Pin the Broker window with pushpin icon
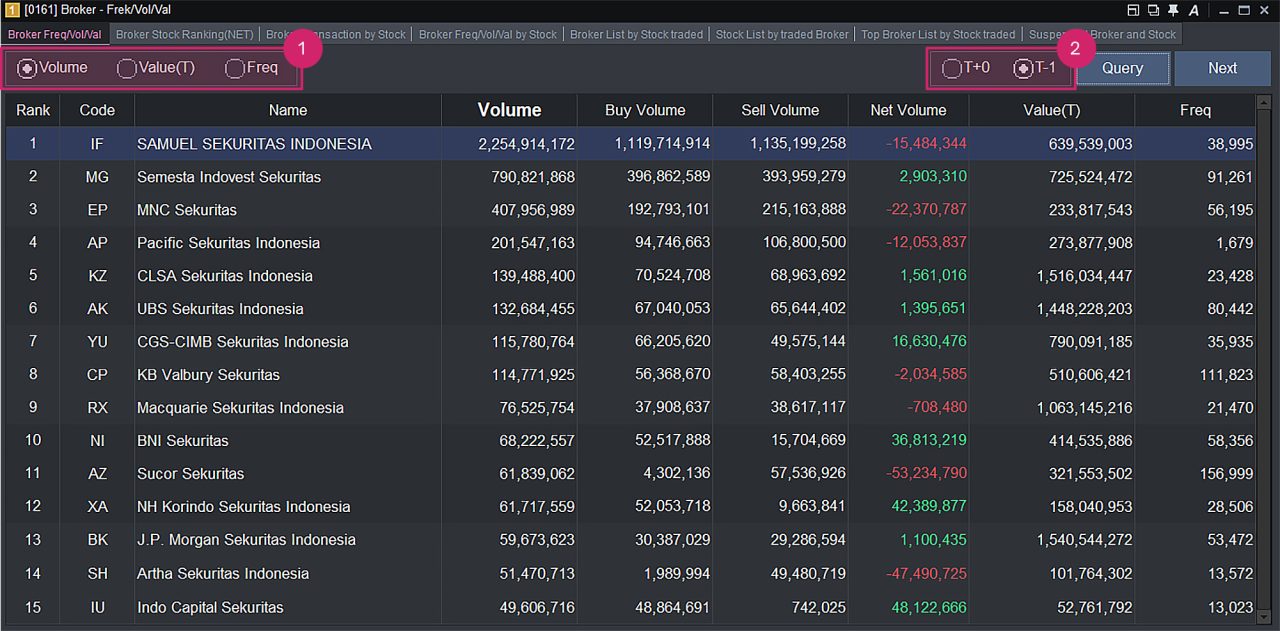The image size is (1280, 631). [1173, 10]
